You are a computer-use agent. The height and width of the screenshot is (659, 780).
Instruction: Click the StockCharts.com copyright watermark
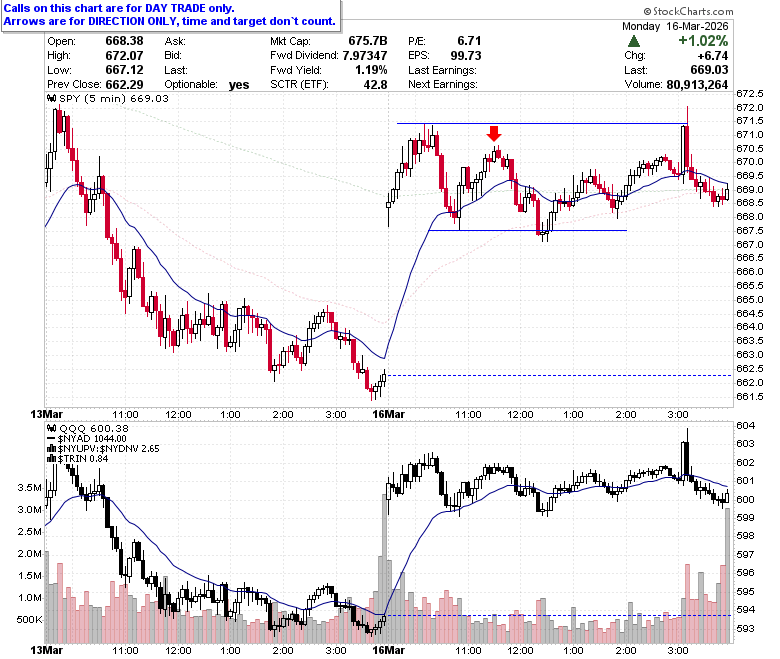click(x=688, y=11)
